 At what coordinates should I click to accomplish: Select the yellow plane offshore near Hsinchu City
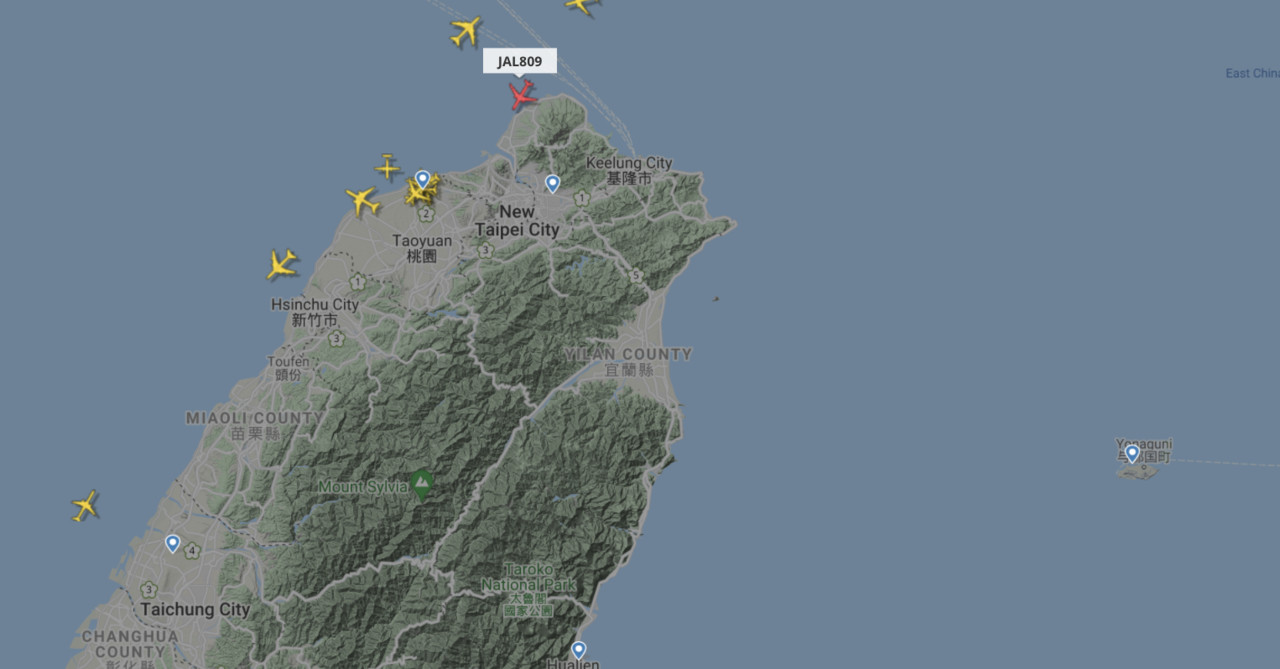point(282,265)
